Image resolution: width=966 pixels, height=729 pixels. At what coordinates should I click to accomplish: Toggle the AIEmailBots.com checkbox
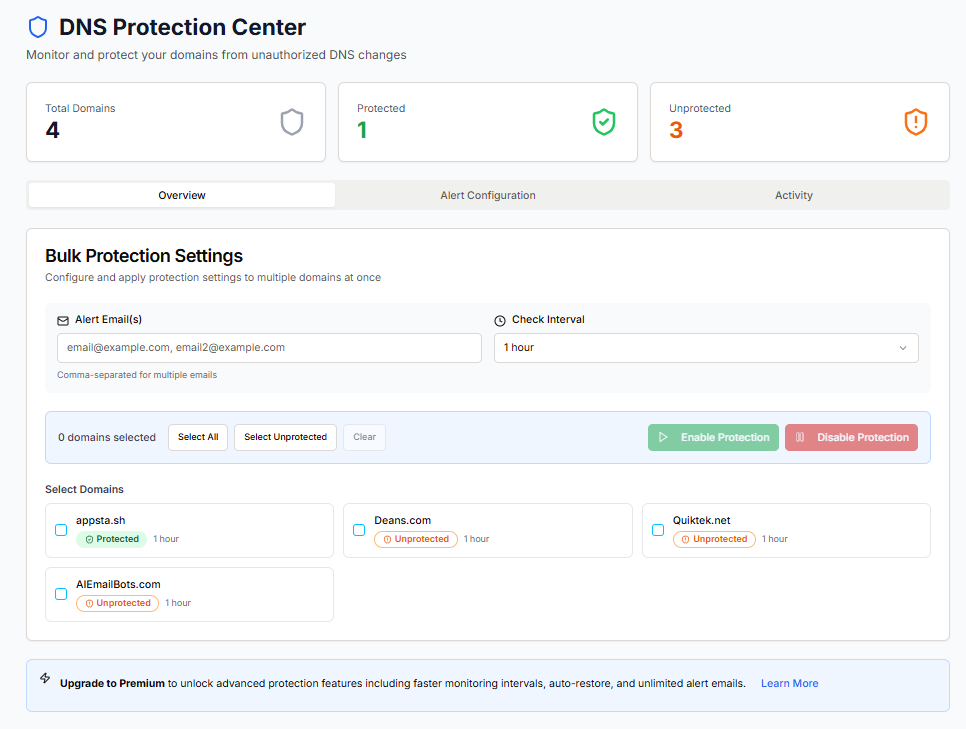(x=61, y=594)
